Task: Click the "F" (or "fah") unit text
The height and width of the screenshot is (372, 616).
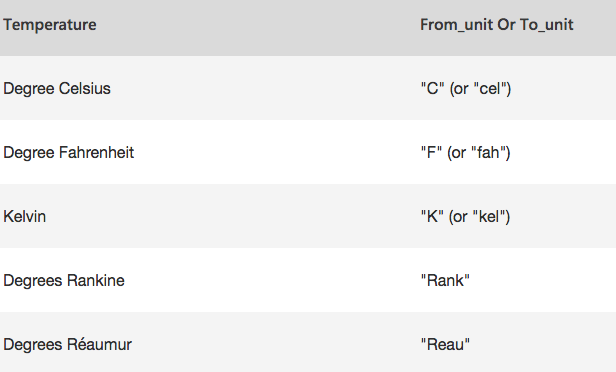Action: click(x=465, y=152)
